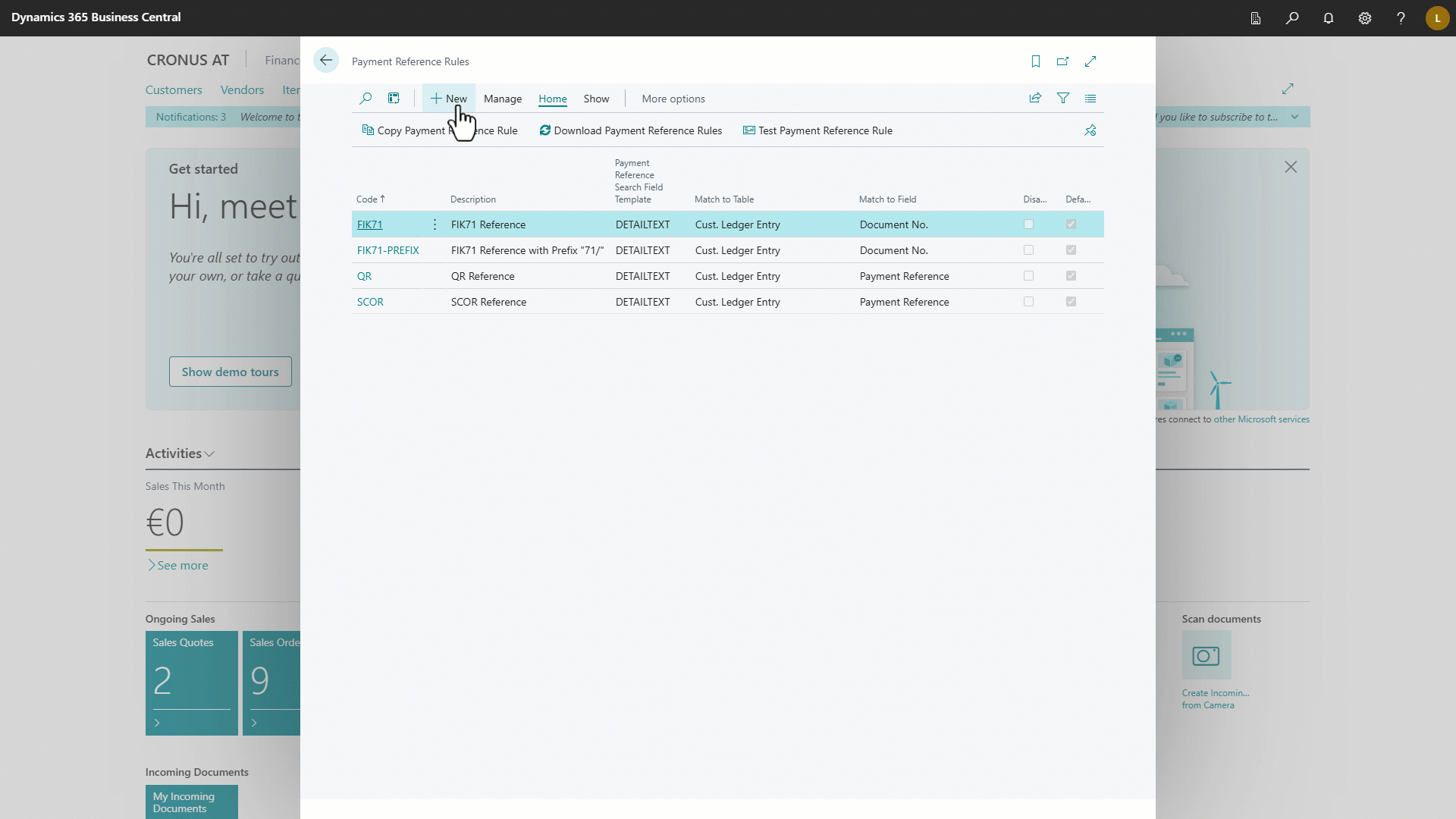Expand the notification bar chevron

pos(1294,117)
